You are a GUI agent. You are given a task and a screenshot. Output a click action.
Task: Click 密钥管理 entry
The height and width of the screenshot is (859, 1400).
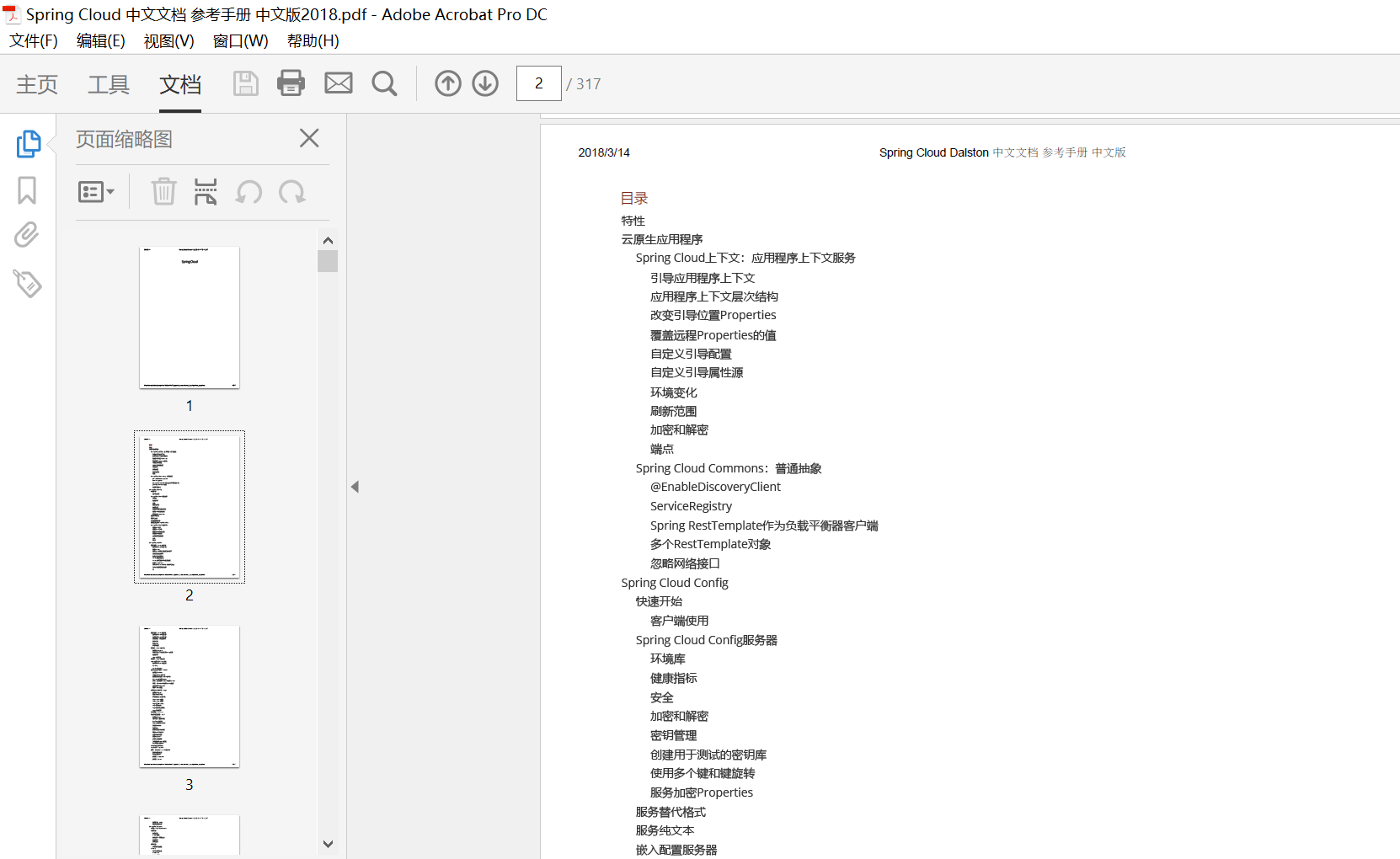[x=674, y=735]
